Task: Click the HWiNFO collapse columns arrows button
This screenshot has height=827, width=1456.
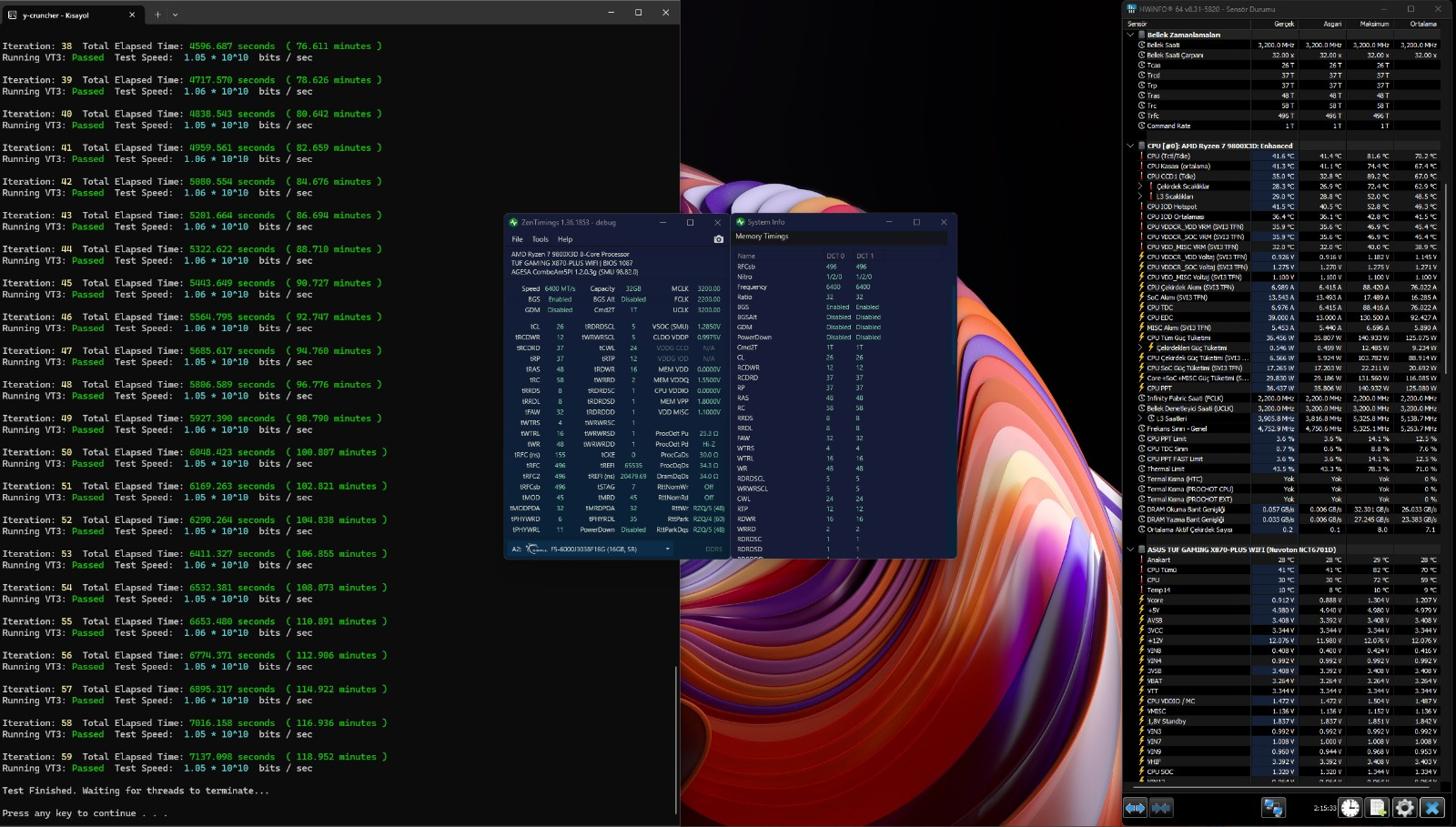Action: (1161, 807)
